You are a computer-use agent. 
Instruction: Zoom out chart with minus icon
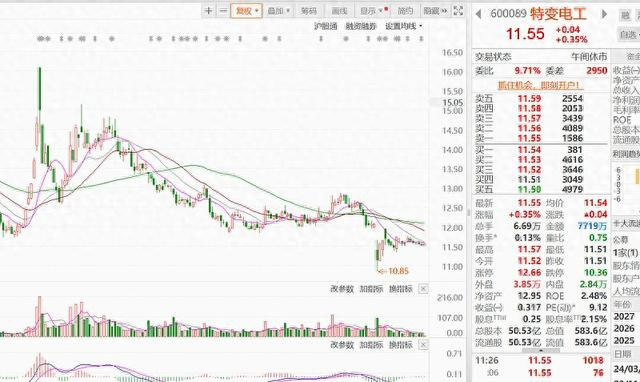223,11
